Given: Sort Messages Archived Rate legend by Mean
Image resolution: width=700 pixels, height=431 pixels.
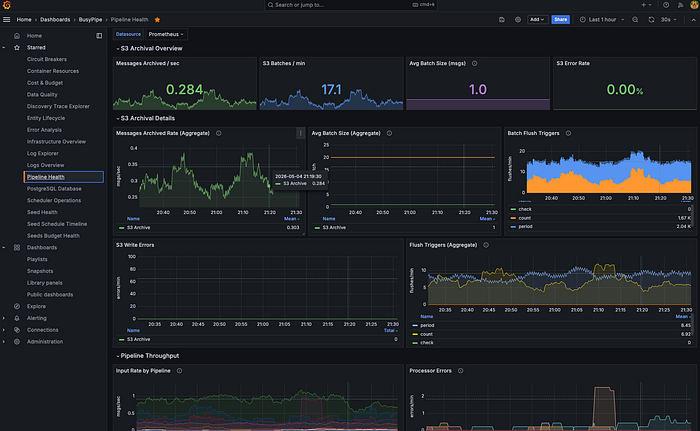Looking at the screenshot, I should (292, 219).
